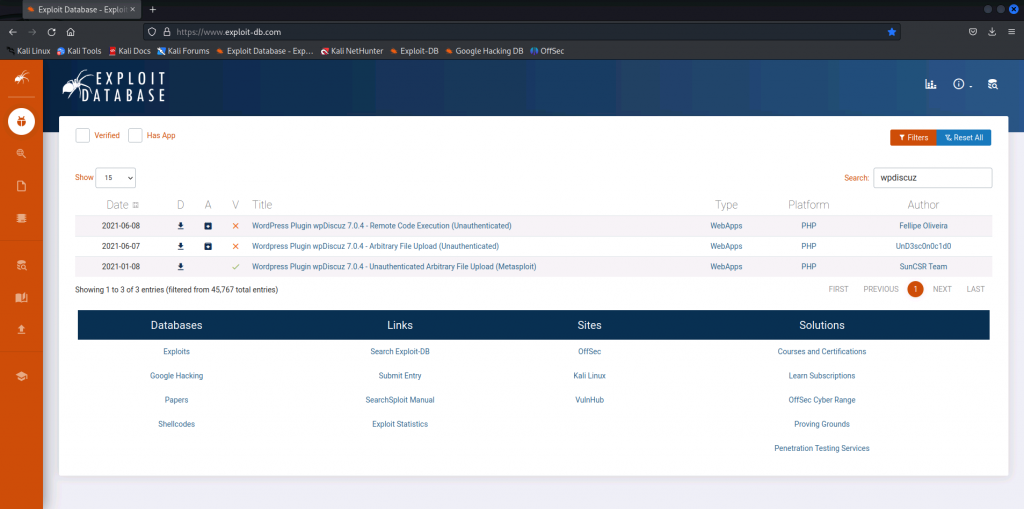
Task: Open the Kali Tools bookmark
Action: [79, 50]
